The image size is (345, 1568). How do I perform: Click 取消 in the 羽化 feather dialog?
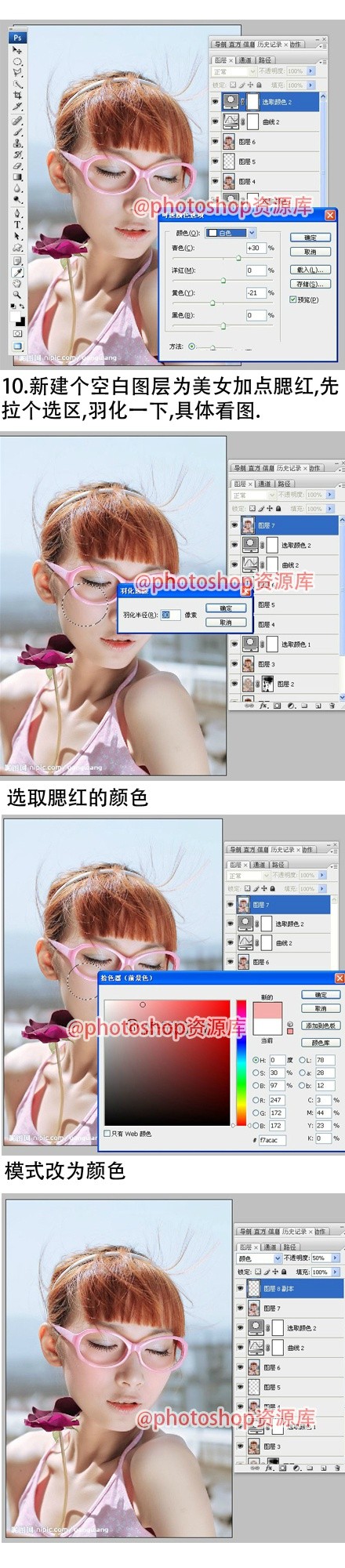[226, 622]
